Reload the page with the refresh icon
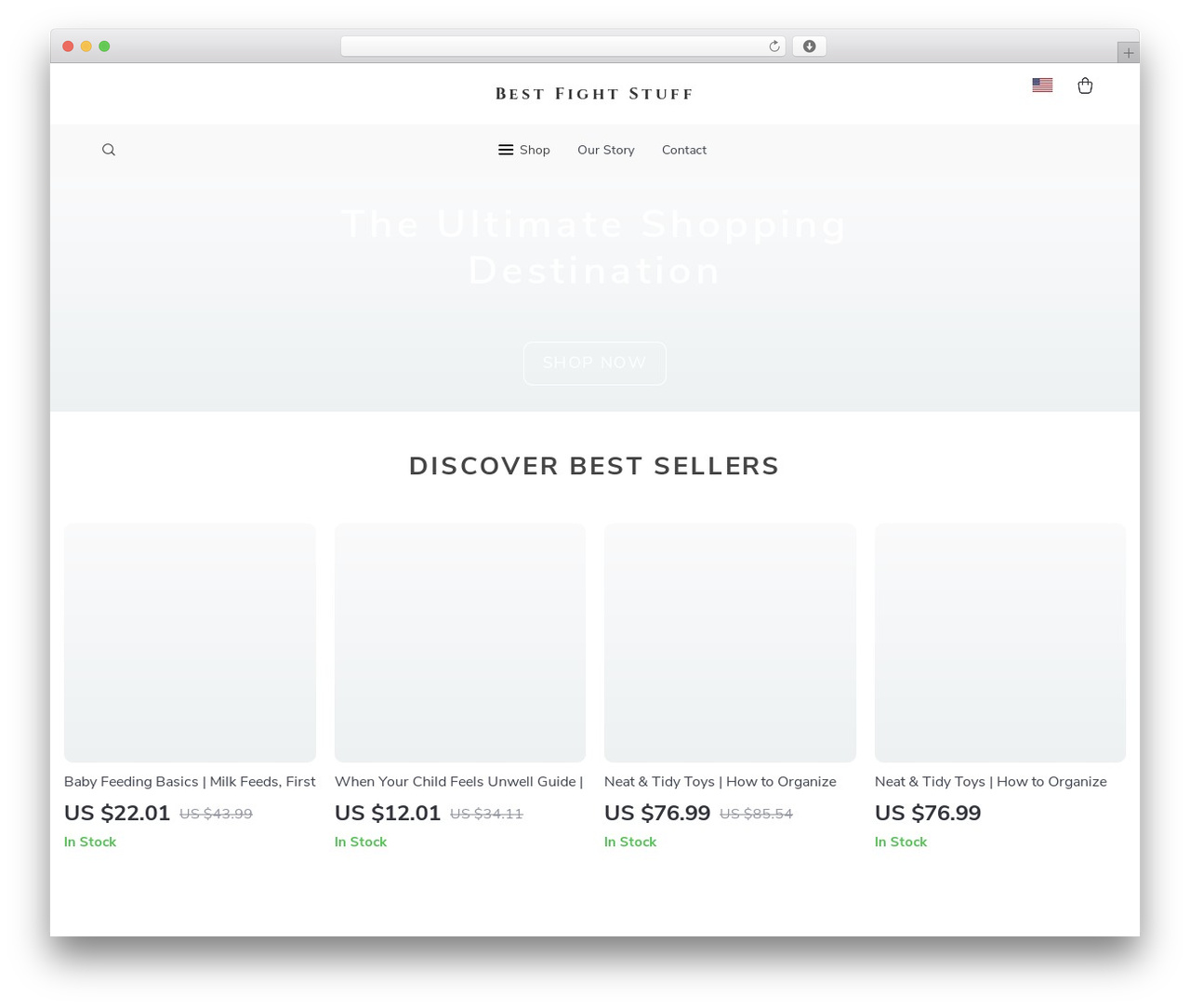The image size is (1190, 1008). tap(774, 46)
